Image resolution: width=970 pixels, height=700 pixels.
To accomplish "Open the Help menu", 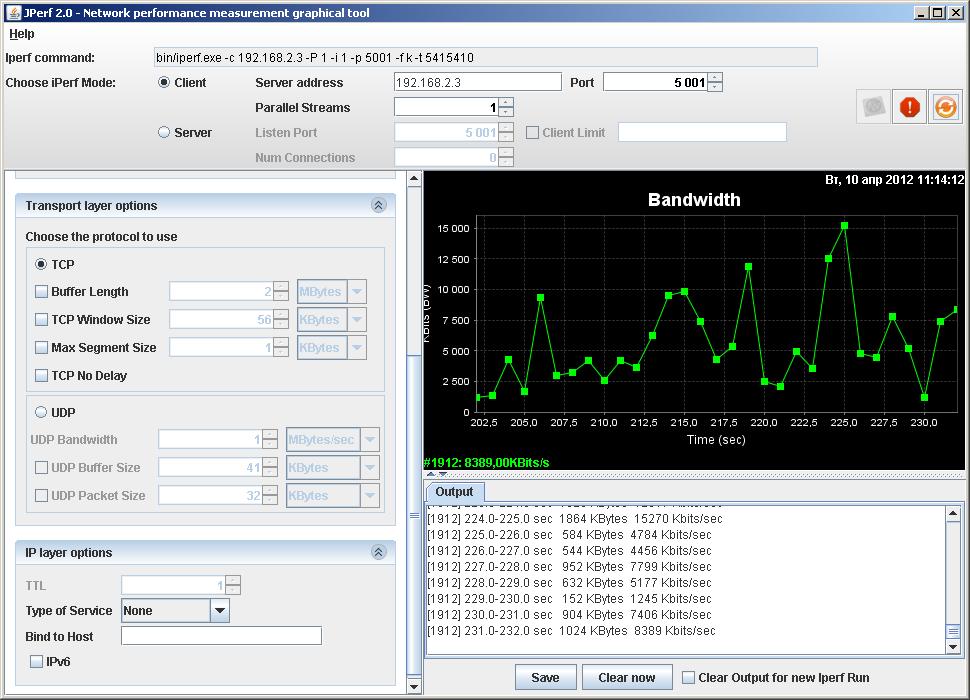I will tap(21, 34).
